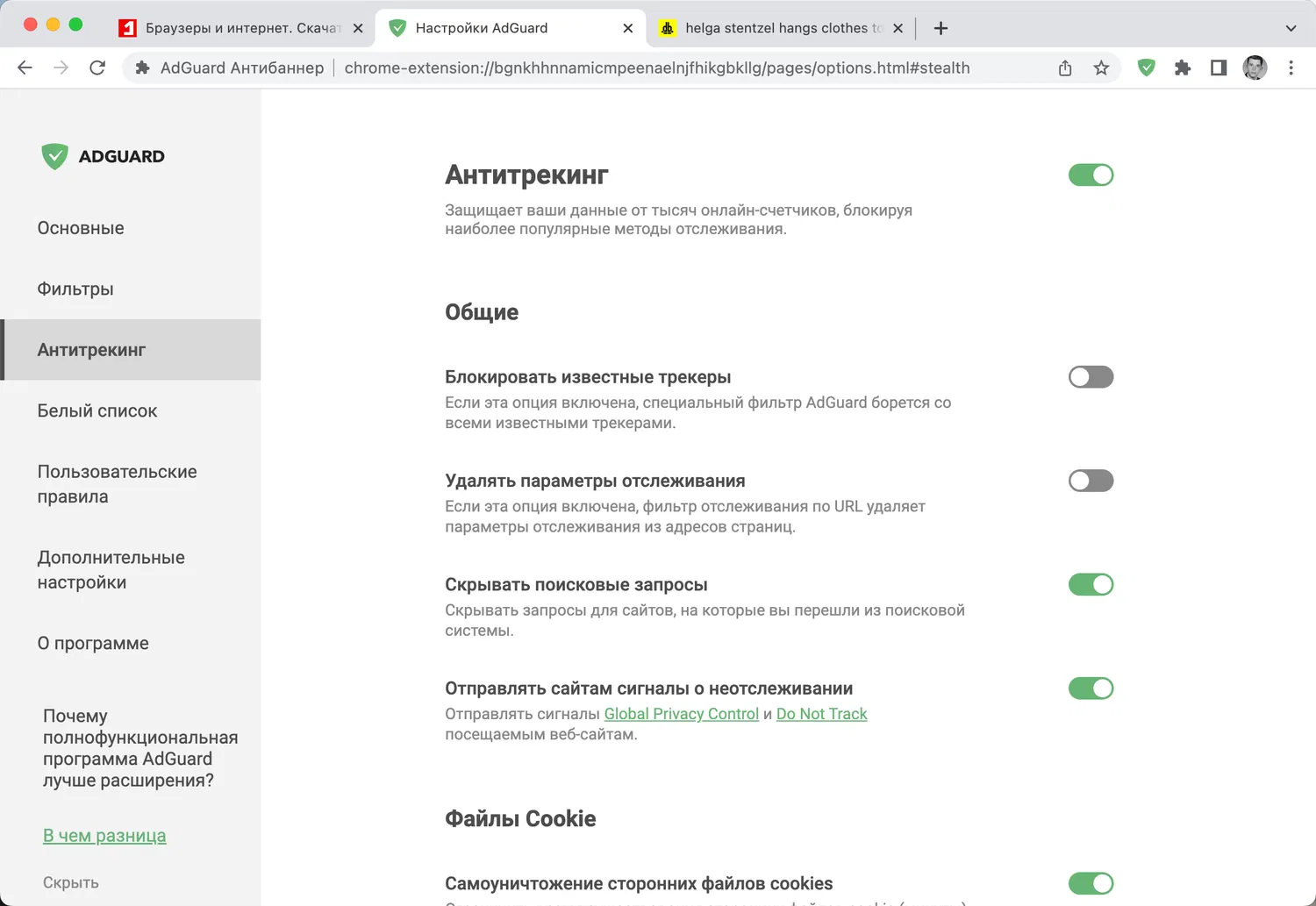Toggle the browser side panel icon
Viewport: 1316px width, 906px height.
(1219, 68)
